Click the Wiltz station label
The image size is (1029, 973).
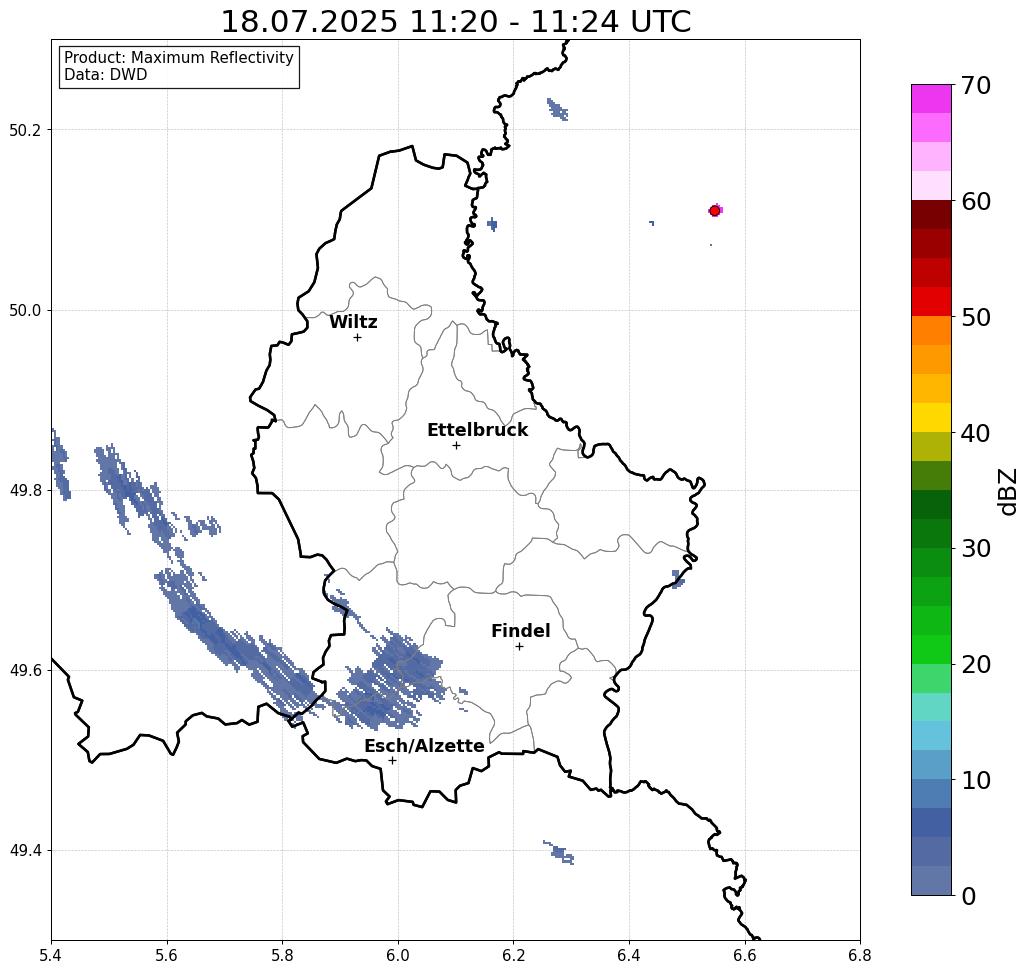[353, 322]
